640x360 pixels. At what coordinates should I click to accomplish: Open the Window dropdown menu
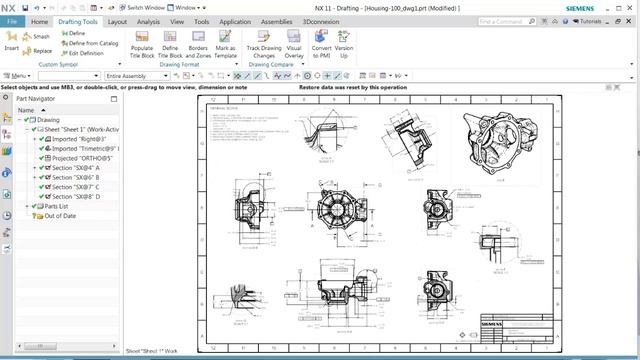[184, 8]
